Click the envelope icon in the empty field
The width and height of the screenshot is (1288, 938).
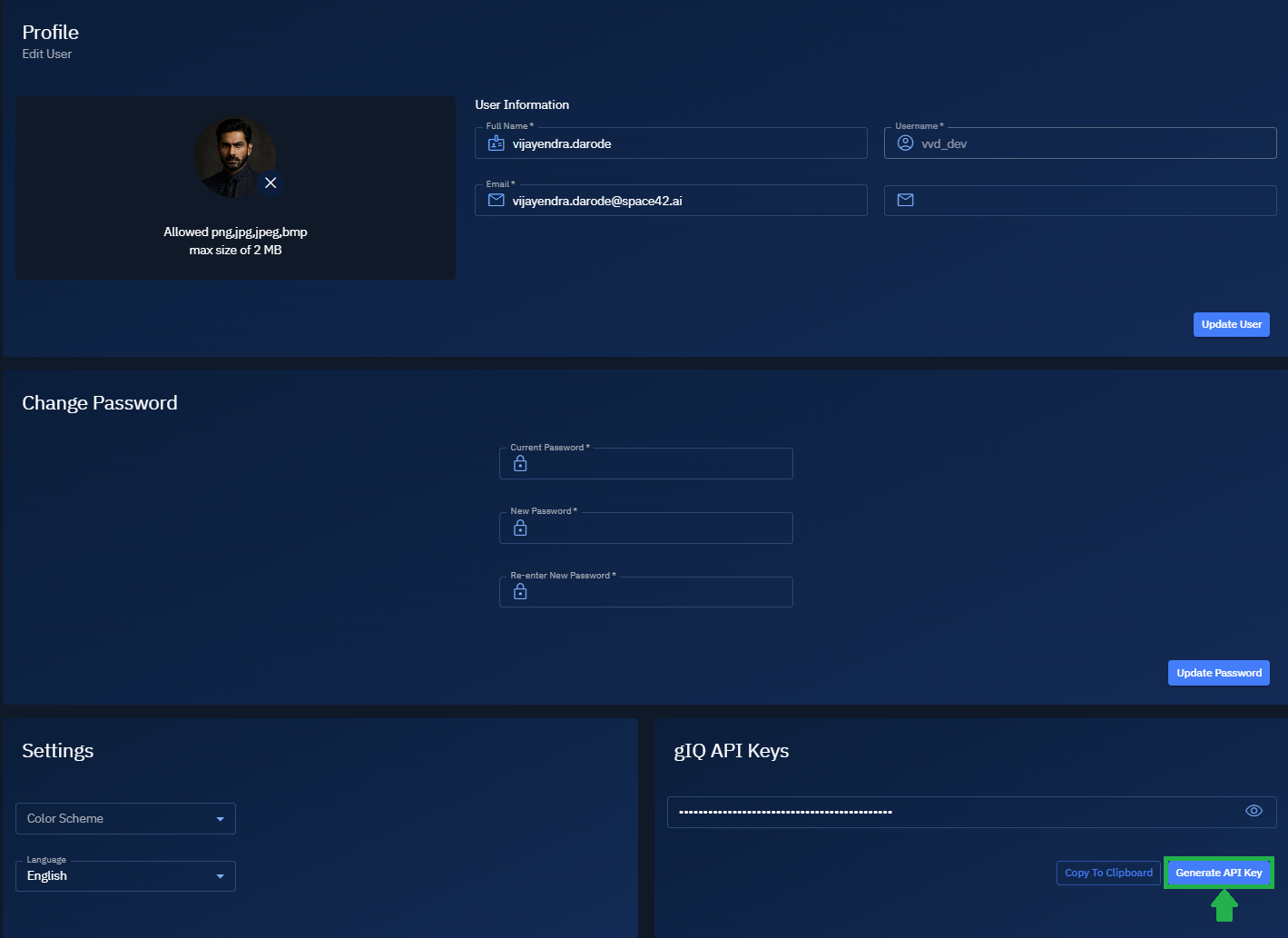coord(905,200)
